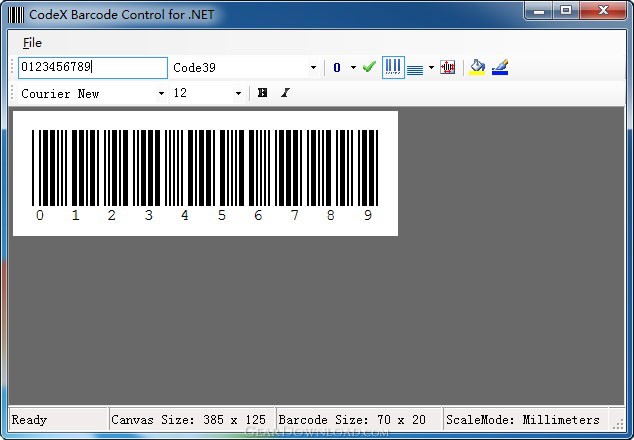Toggle bold text formatting
The height and width of the screenshot is (440, 634).
pos(262,93)
